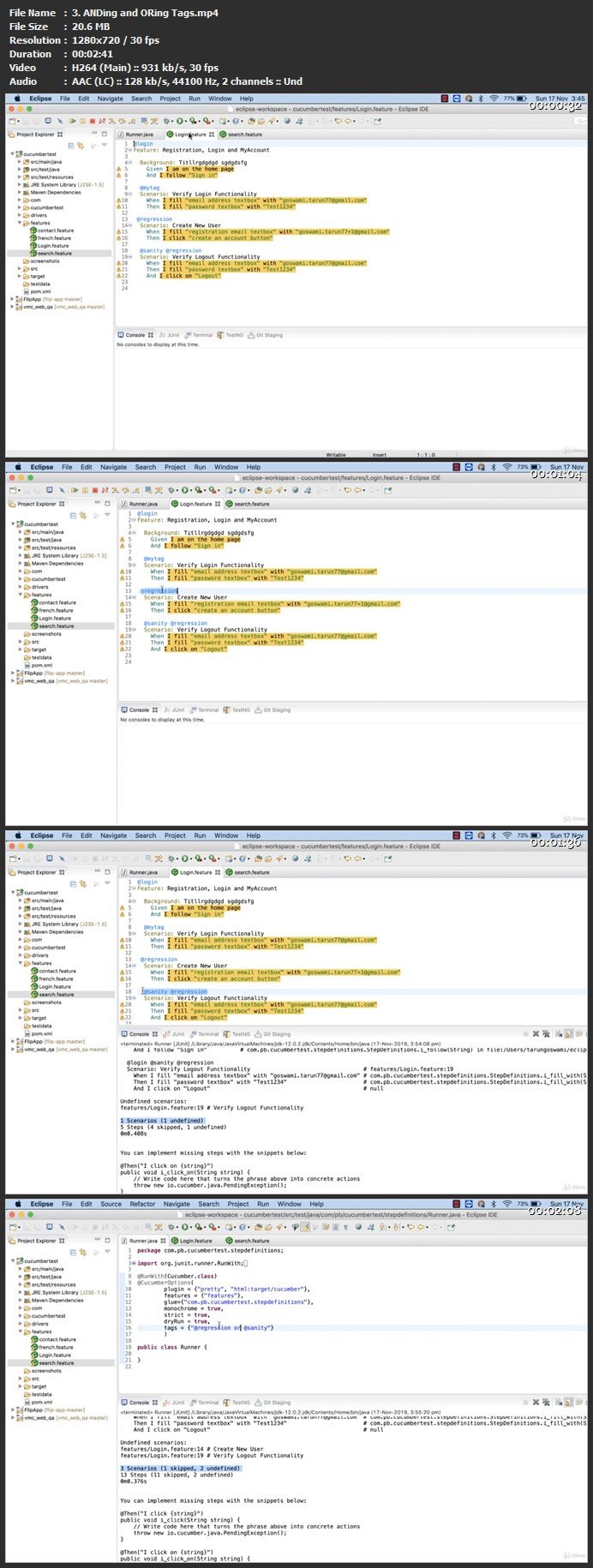Click the Apple logo in the 00:00:32 frame
The height and width of the screenshot is (1568, 593).
tap(16, 99)
